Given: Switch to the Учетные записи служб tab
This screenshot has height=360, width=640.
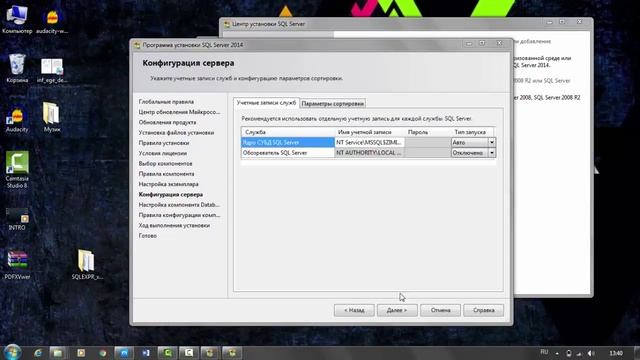Looking at the screenshot, I should tap(266, 103).
